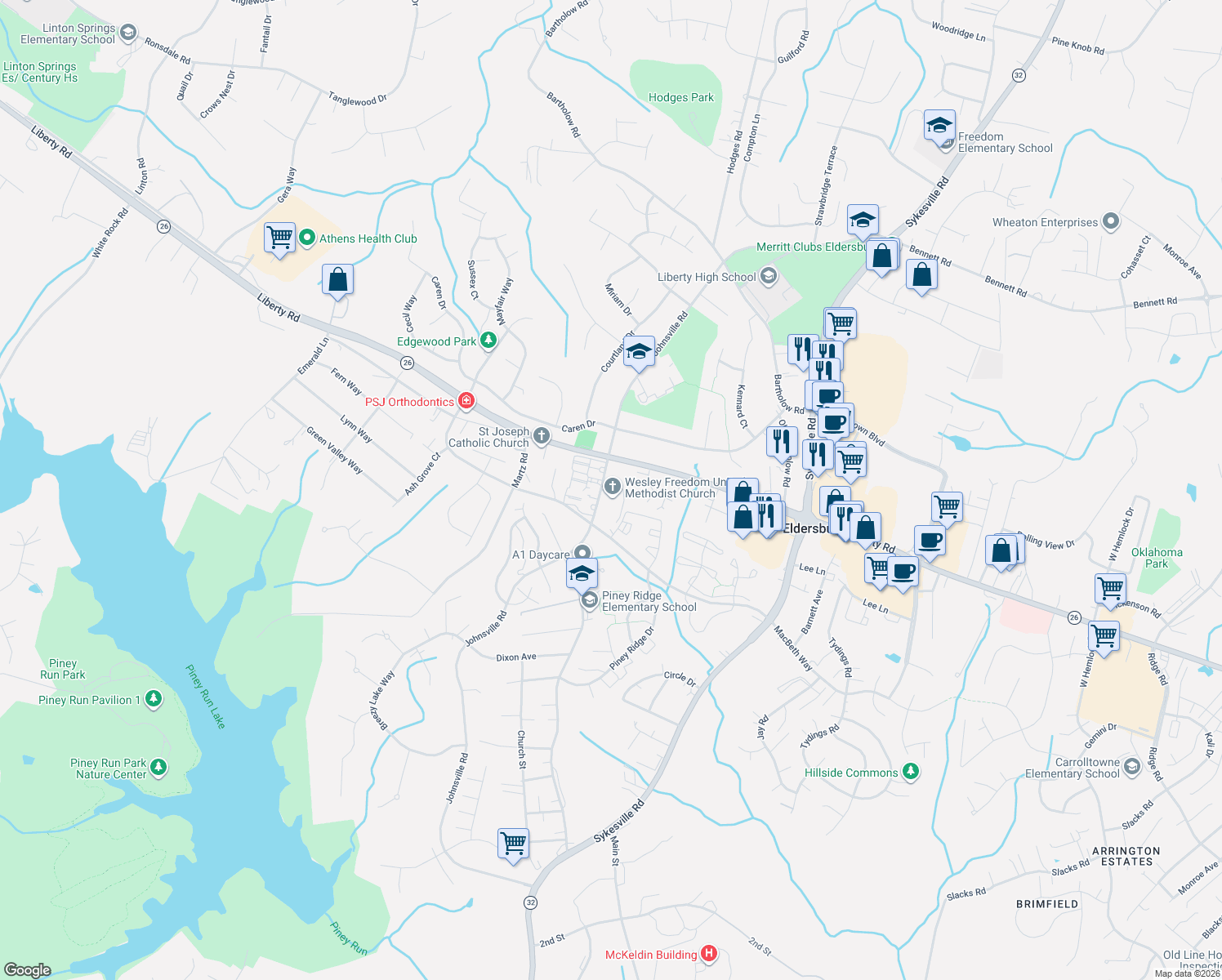Click the Linton Springs Elementary School marker

[x=127, y=33]
